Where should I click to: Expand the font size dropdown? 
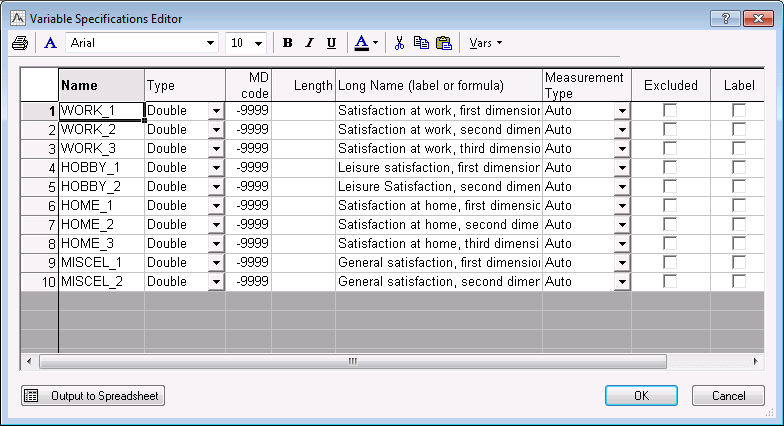[259, 43]
